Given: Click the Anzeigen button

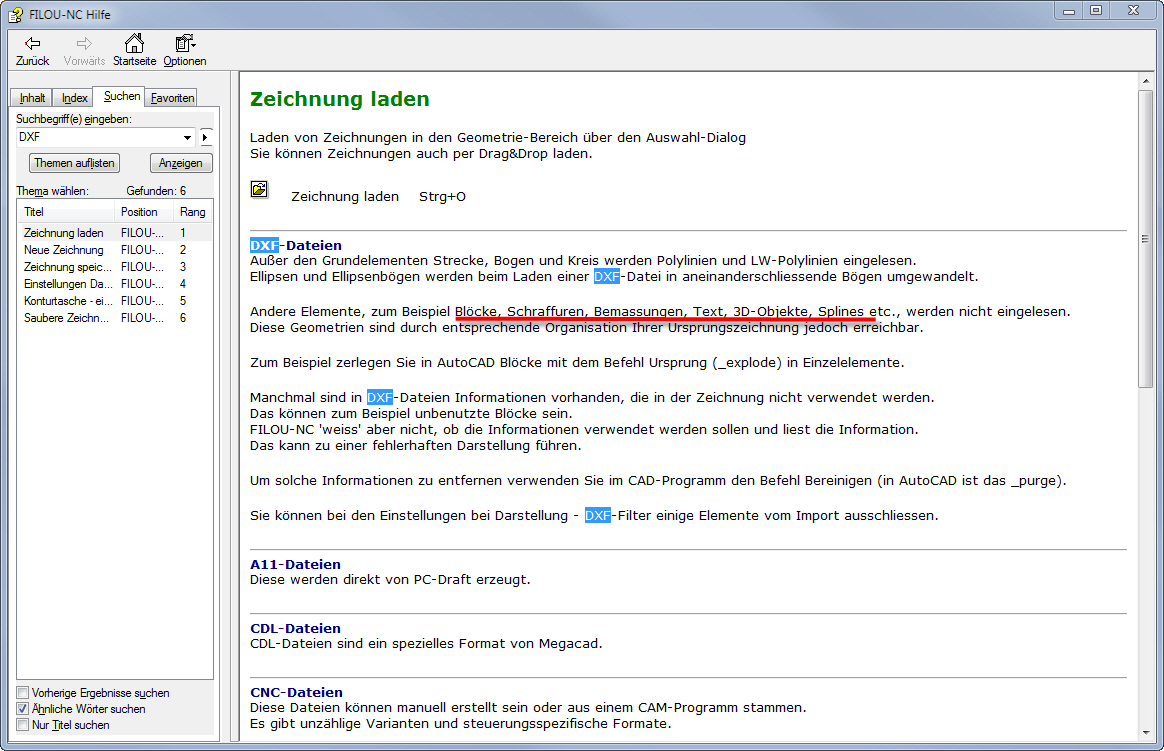Looking at the screenshot, I should click(180, 163).
